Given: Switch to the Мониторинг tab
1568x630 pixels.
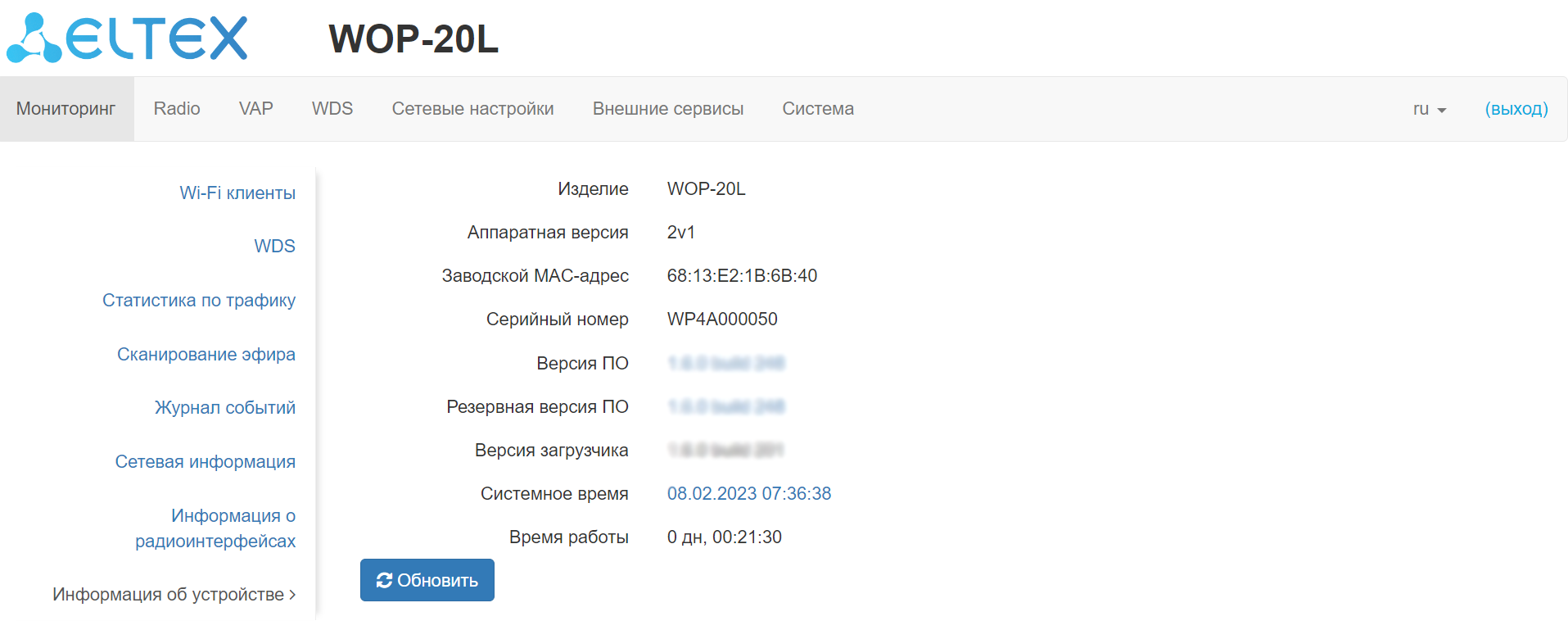Looking at the screenshot, I should tap(66, 109).
